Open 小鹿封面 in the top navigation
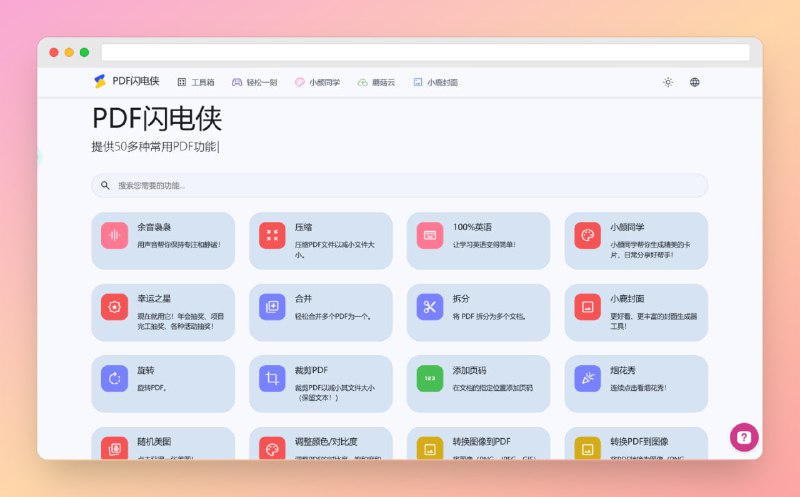This screenshot has width=800, height=497. coord(435,82)
